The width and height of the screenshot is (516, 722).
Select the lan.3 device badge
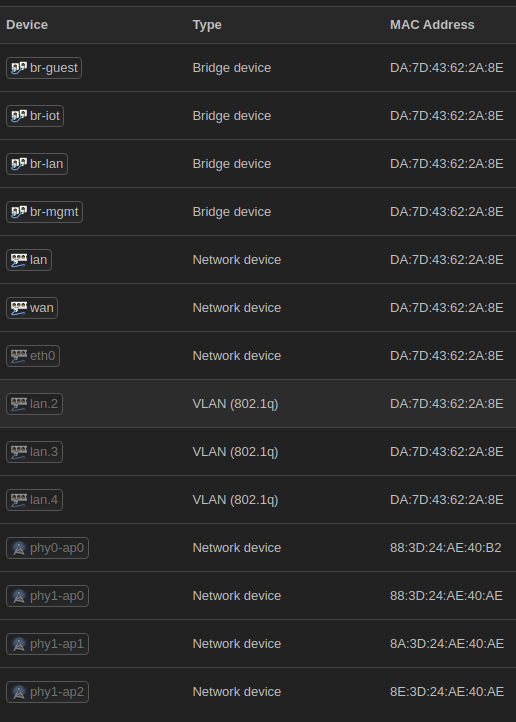pyautogui.click(x=35, y=452)
